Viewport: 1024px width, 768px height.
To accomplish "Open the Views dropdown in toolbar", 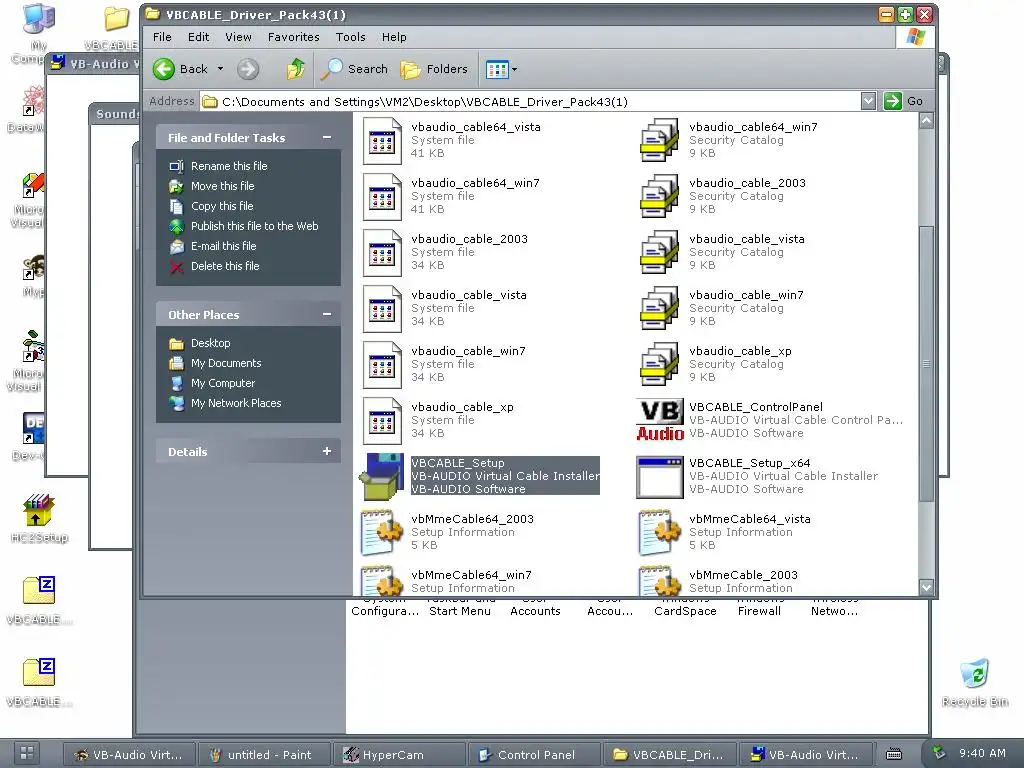I will tap(501, 69).
